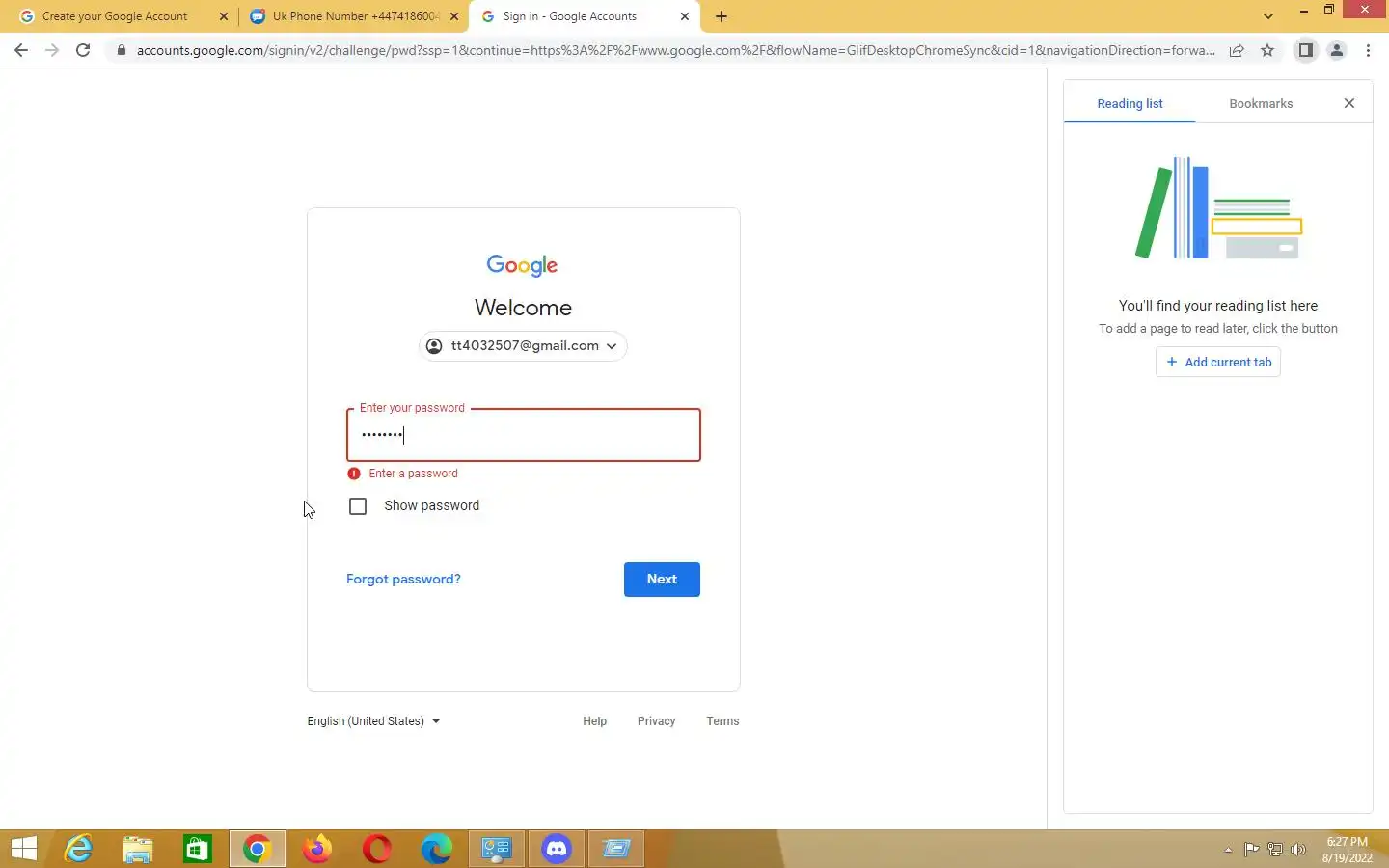Switch to the Reading list tab
Image resolution: width=1389 pixels, height=868 pixels.
[1130, 103]
